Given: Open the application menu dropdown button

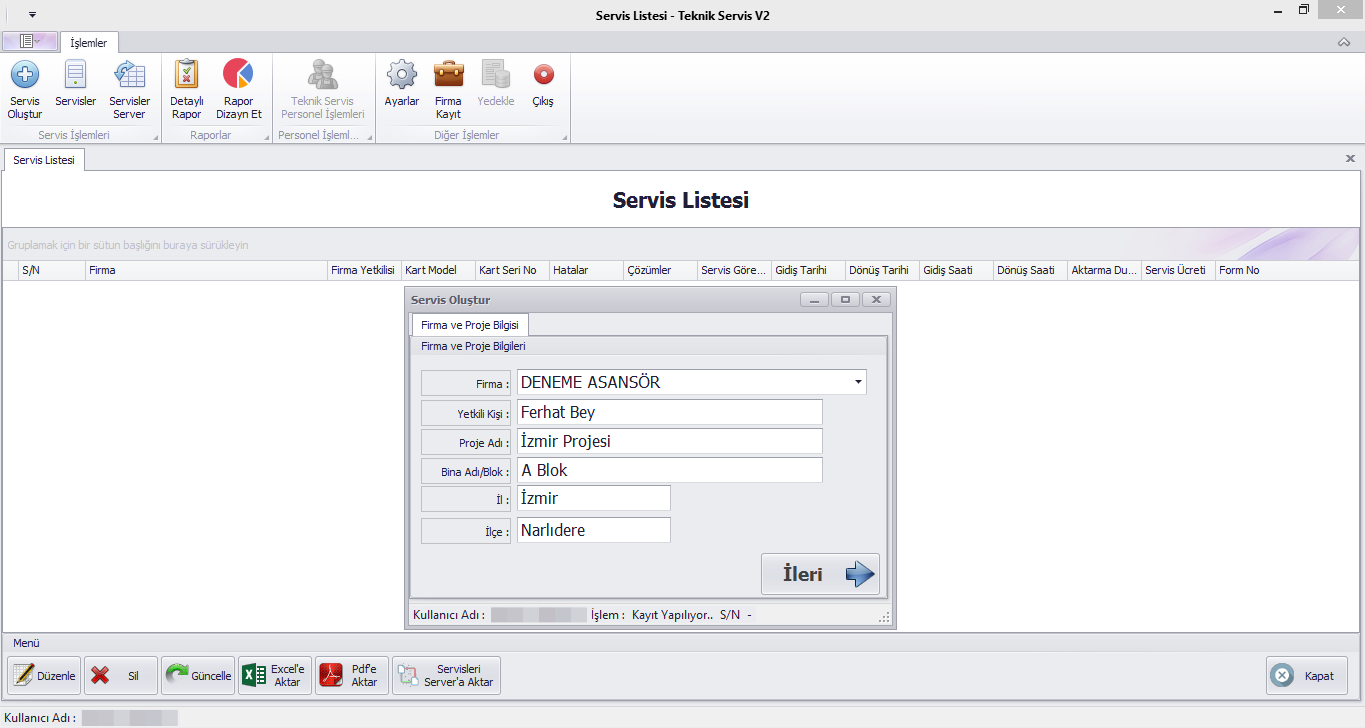Looking at the screenshot, I should [29, 41].
